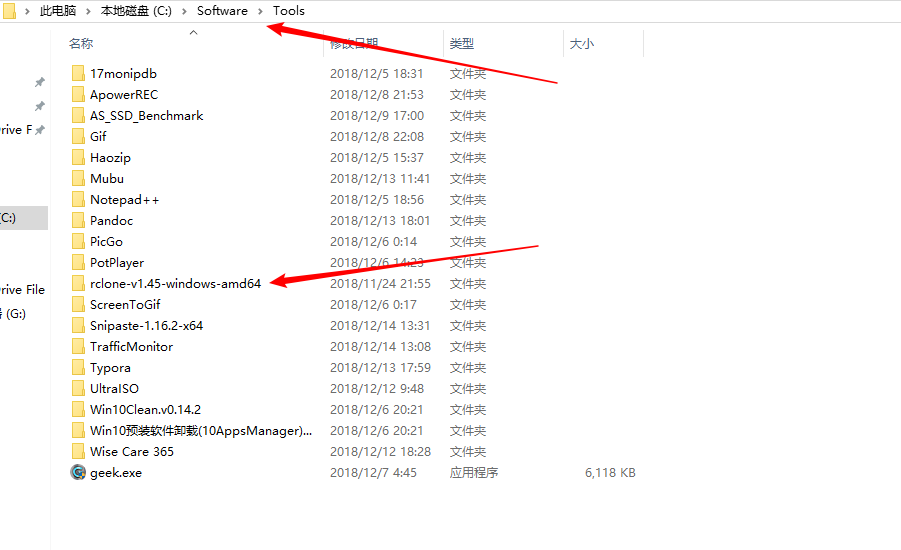
Task: Click the Snipaste-1.16.2-x64 folder icon
Action: 78,326
